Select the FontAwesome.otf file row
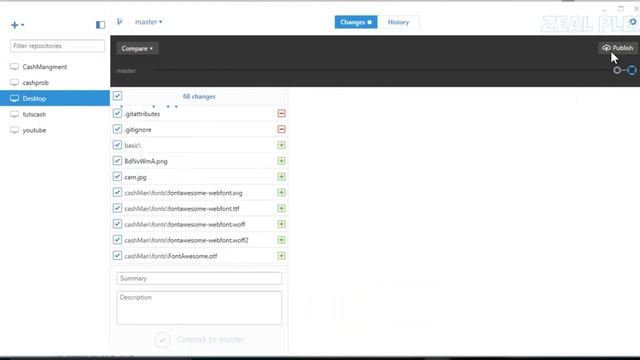 click(199, 256)
